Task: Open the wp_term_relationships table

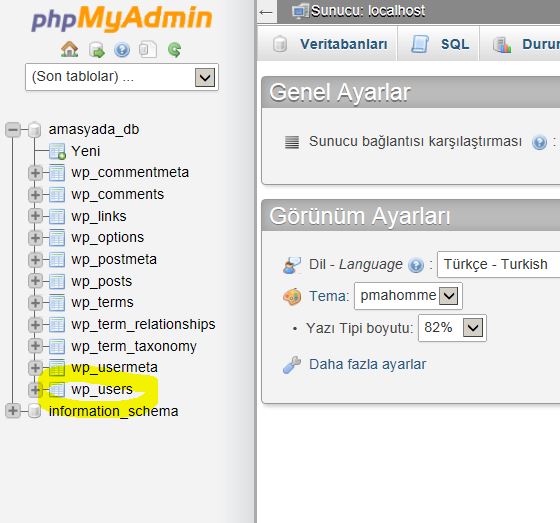Action: tap(143, 324)
